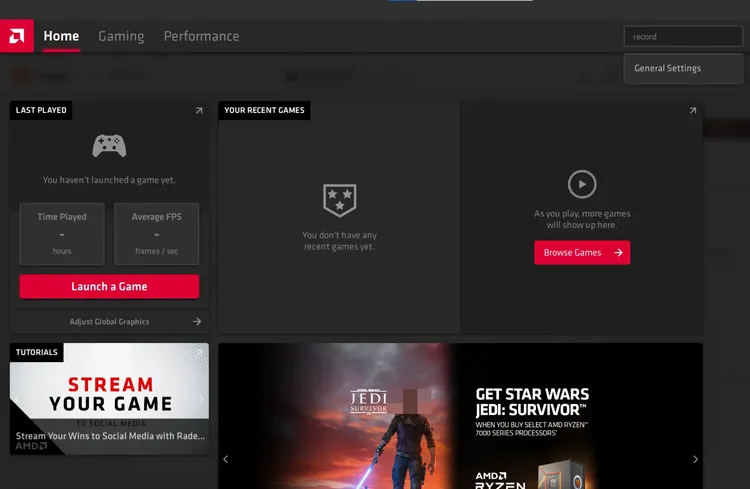This screenshot has width=750, height=489.
Task: Click the recent games shield stars icon
Action: (340, 200)
